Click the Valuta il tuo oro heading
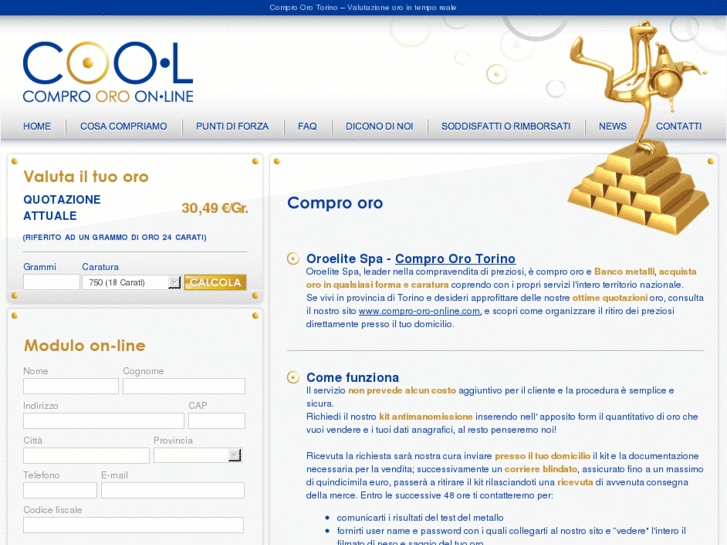727x545 pixels. point(86,177)
